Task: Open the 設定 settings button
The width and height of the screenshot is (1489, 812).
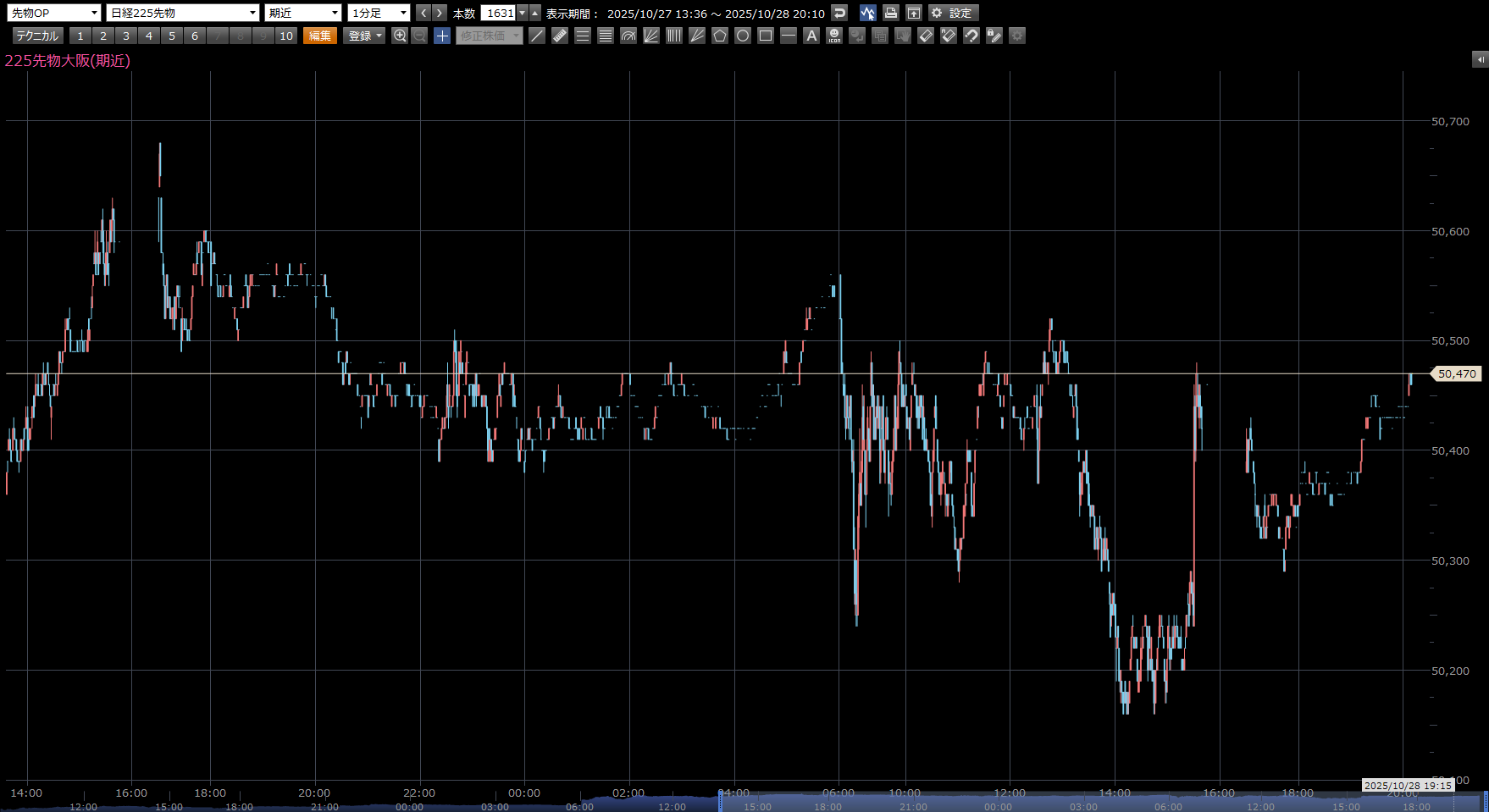Action: (953, 13)
